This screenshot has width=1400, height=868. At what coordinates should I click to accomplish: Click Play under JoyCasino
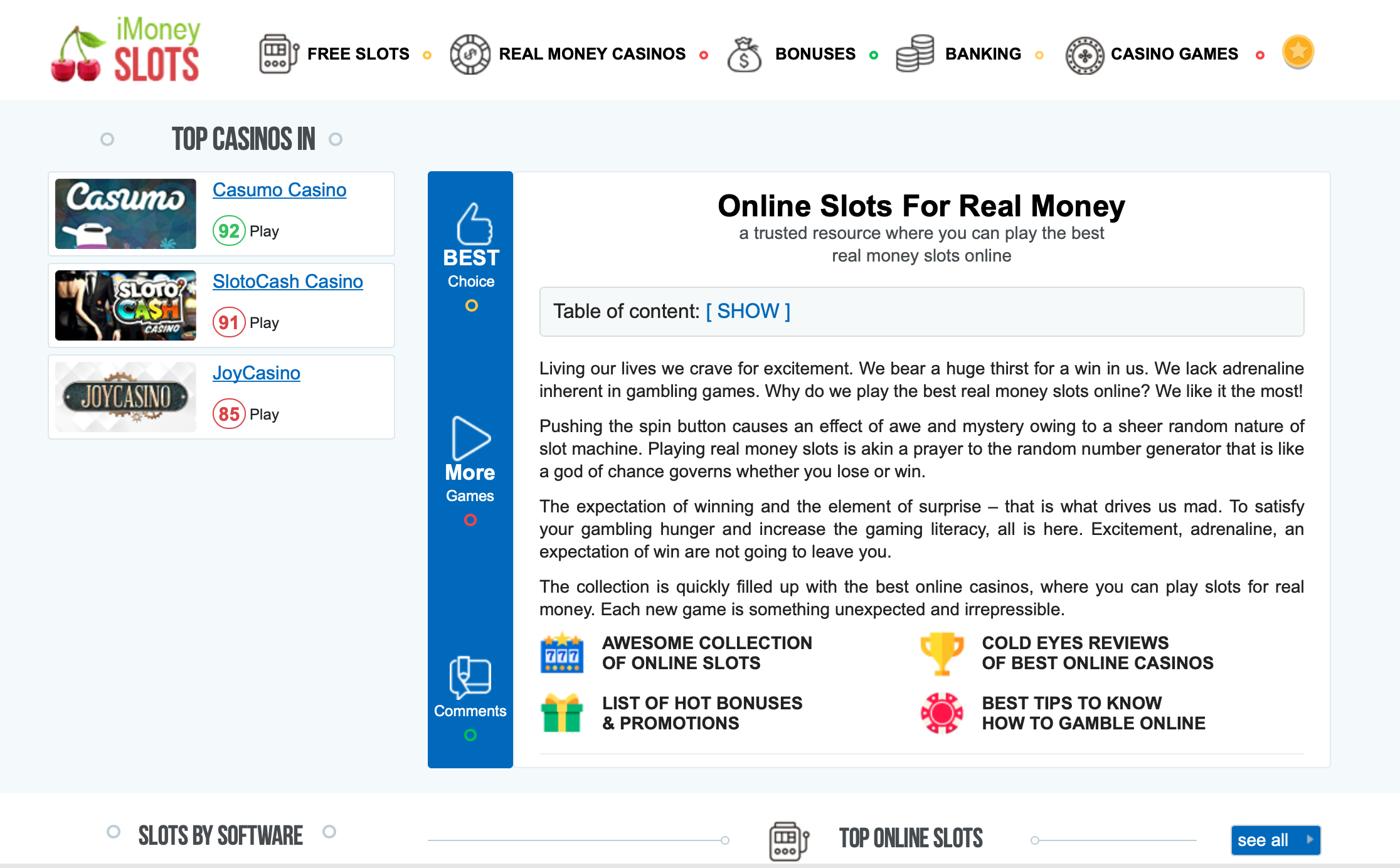coord(265,414)
